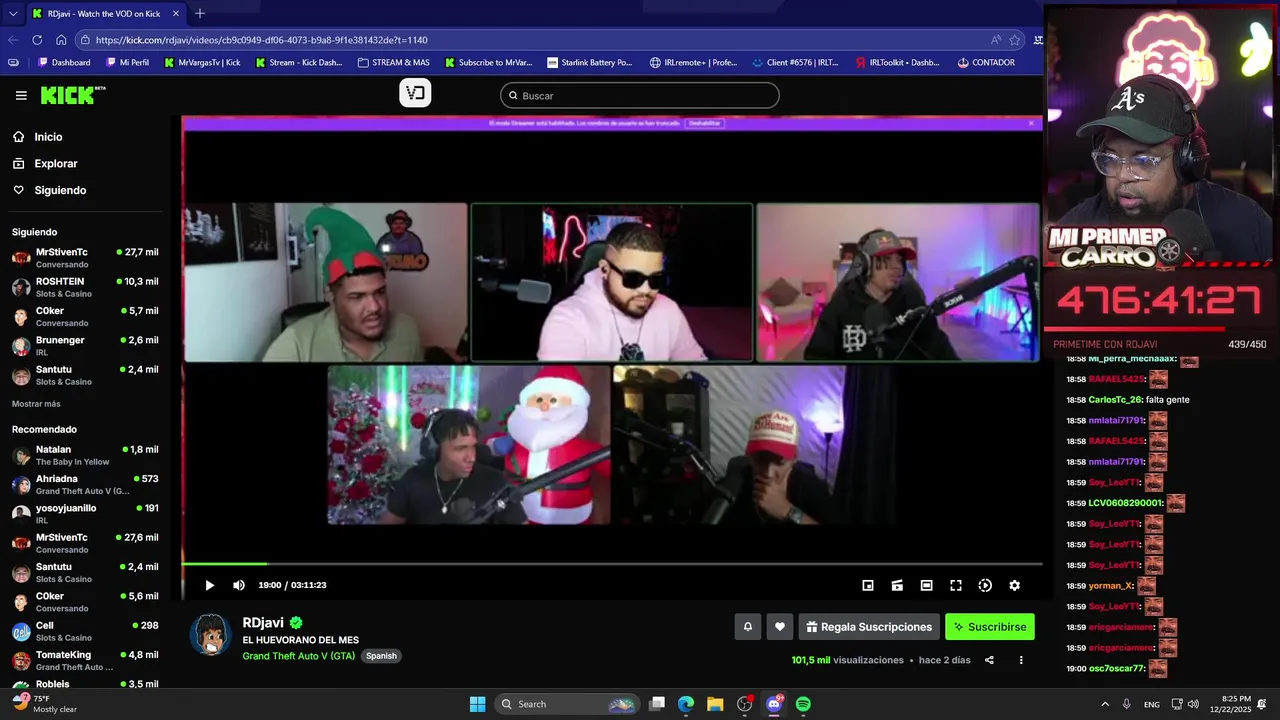Cast the video to a device
Screen dimensions: 1280x720
[897, 585]
